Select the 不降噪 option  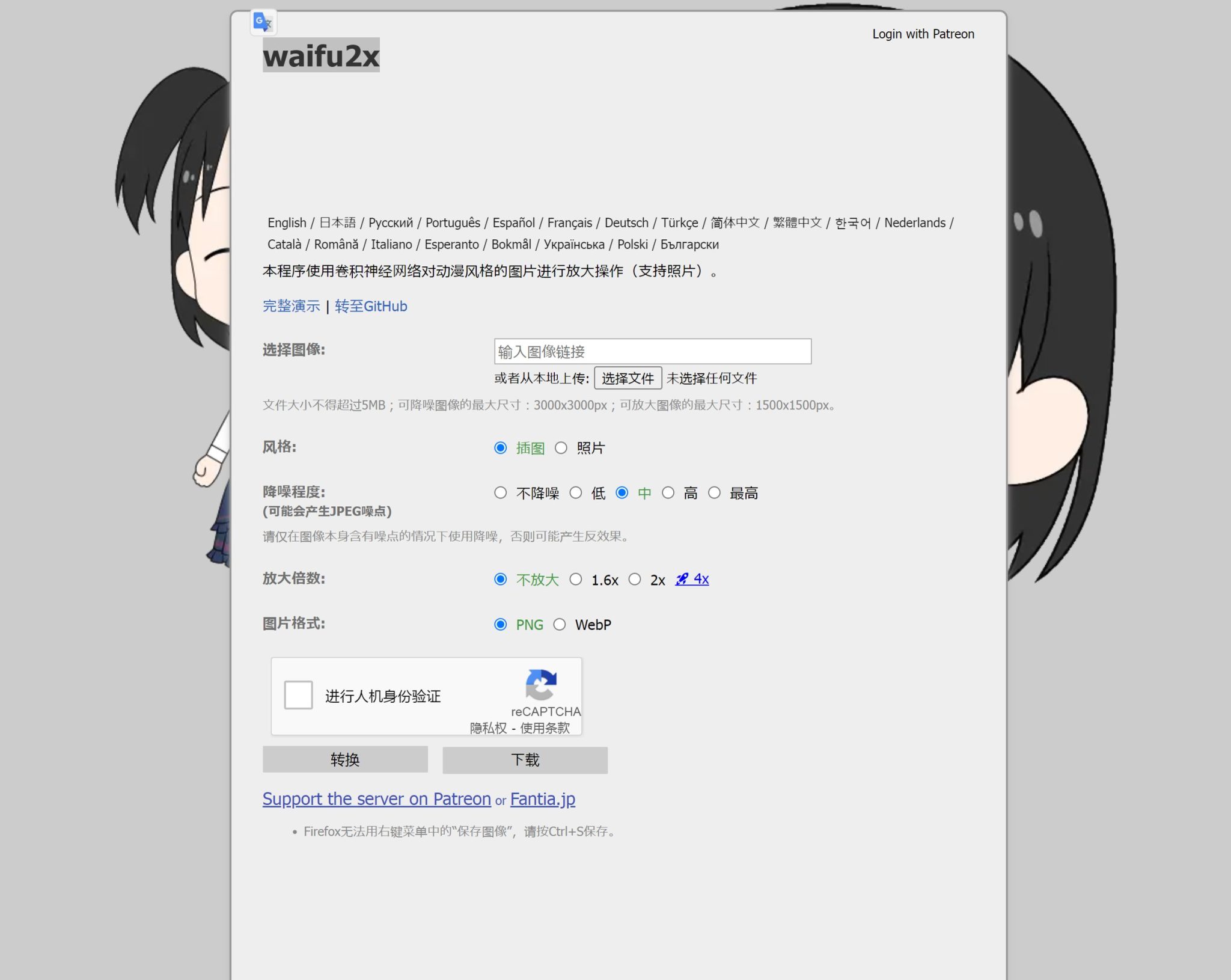tap(501, 492)
